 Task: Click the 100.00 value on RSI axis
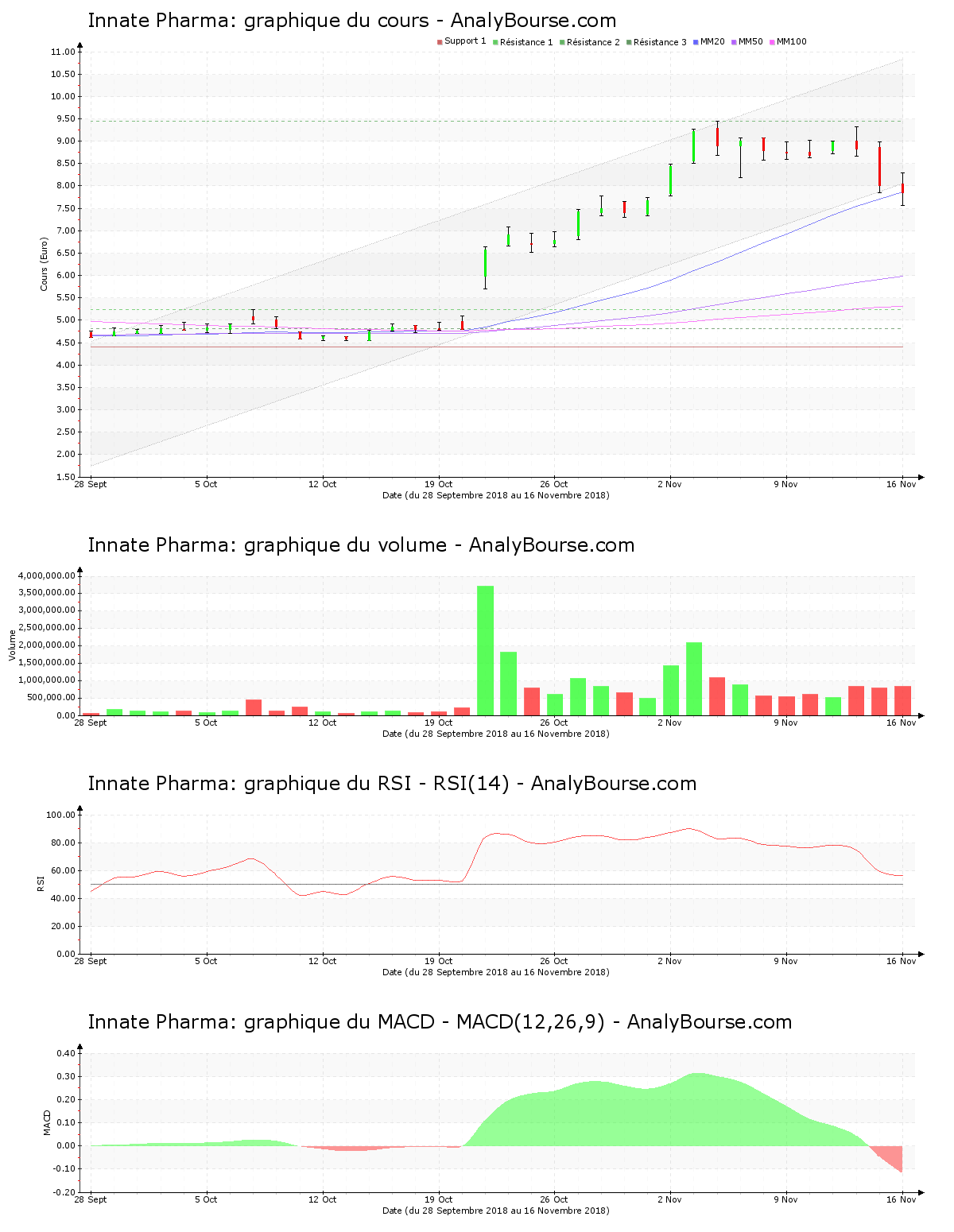[60, 816]
